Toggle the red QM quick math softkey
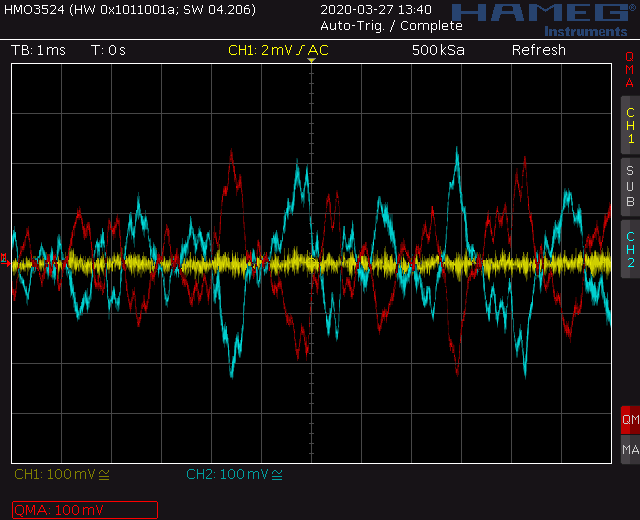 point(630,419)
